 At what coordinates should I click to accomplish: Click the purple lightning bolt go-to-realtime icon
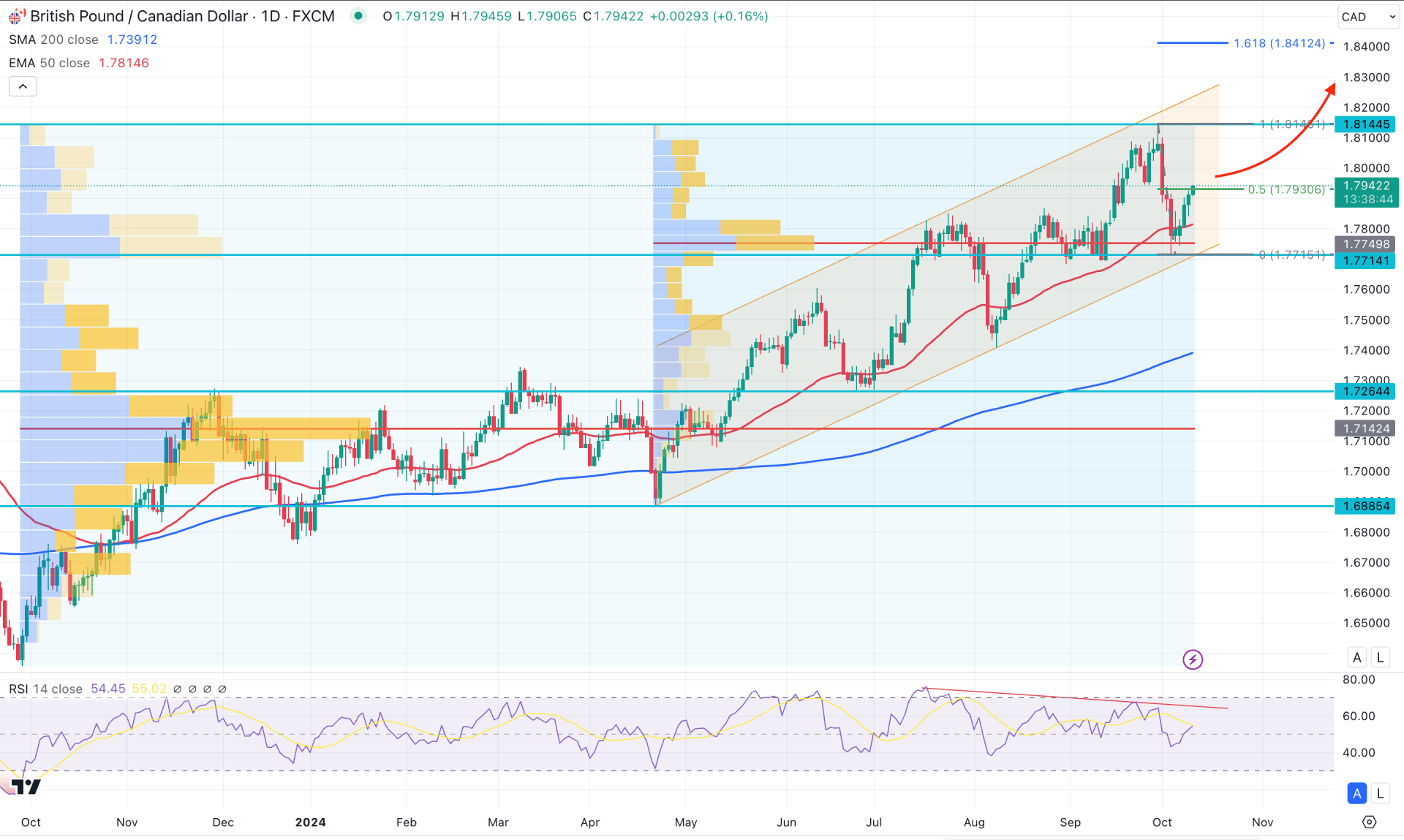[x=1193, y=659]
